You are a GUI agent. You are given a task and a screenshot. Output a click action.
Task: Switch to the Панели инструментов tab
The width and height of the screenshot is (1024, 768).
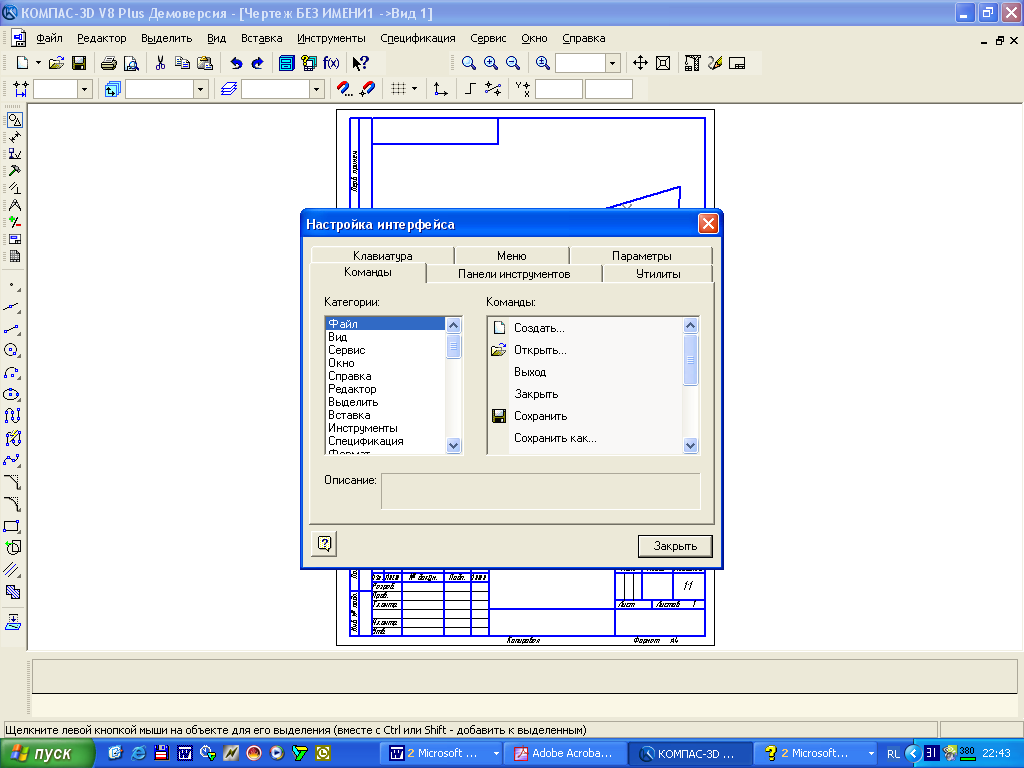514,274
